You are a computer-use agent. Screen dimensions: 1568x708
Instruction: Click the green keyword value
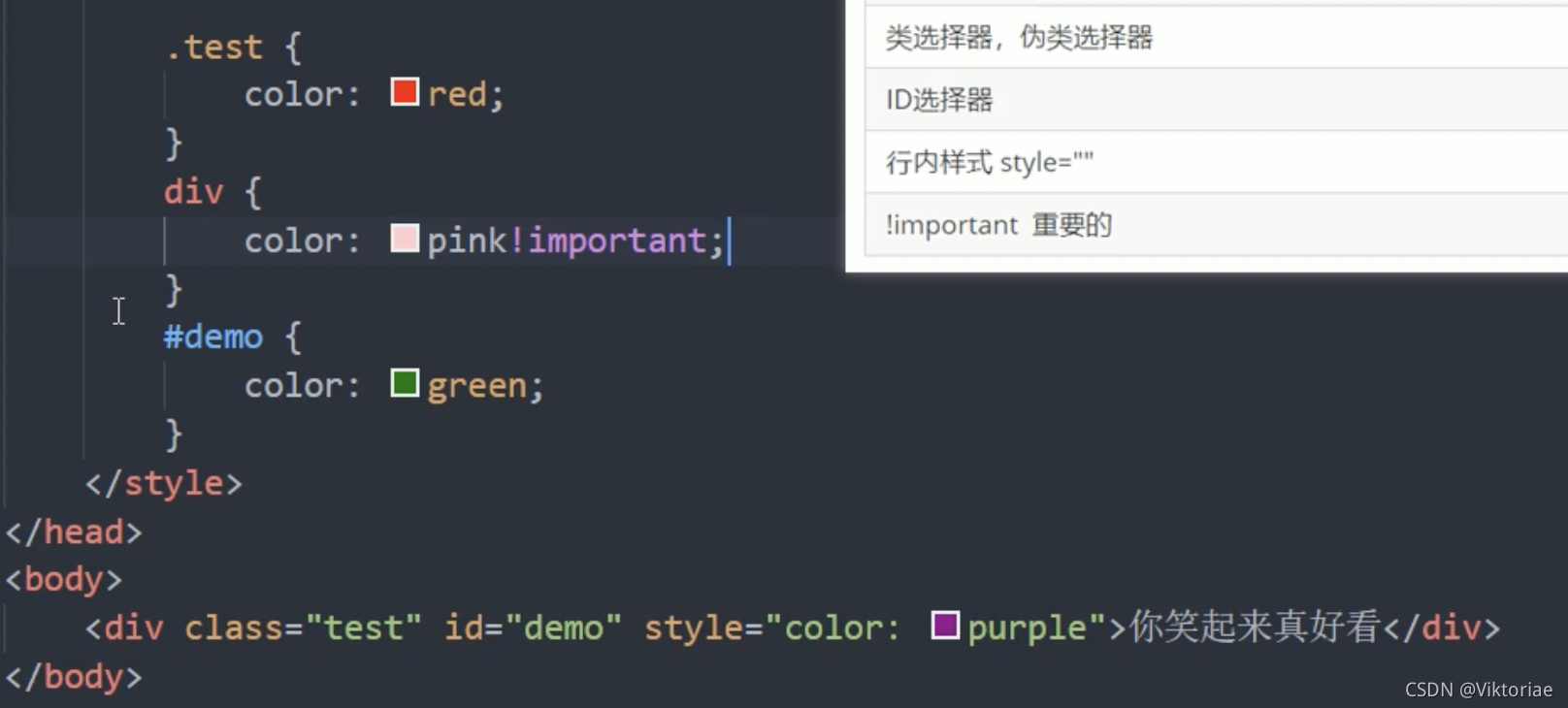point(475,387)
